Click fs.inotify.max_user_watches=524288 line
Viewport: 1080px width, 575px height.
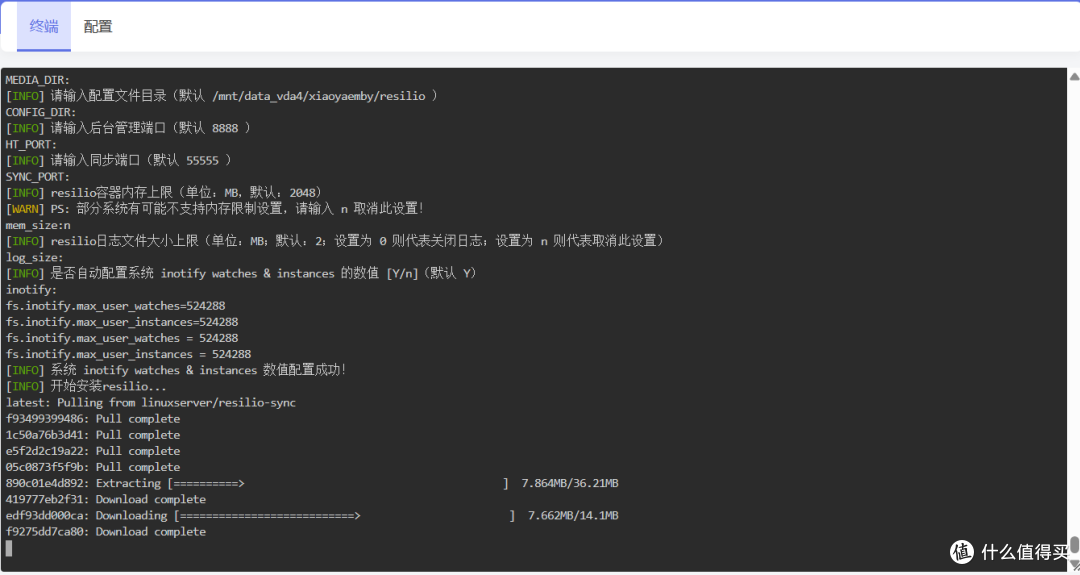coord(115,305)
